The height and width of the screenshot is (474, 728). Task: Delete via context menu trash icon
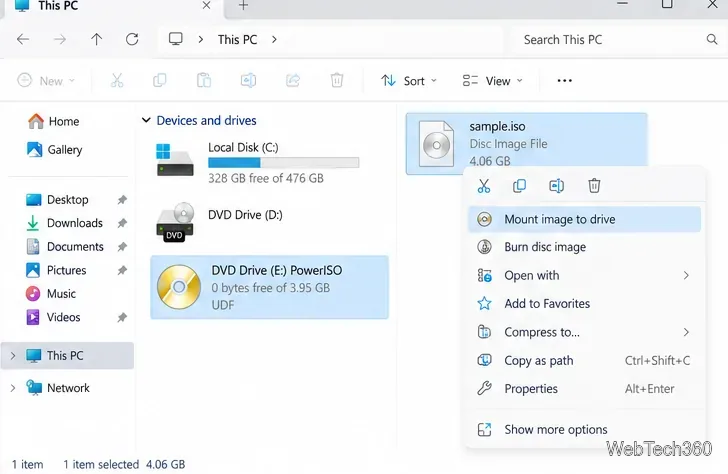tap(594, 186)
